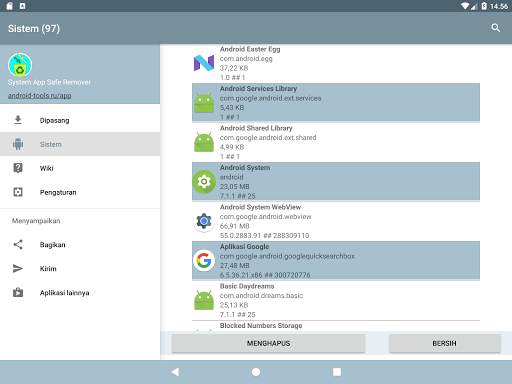Screen dimensions: 512x384
Task: Tap the Aplikasi Google G logo
Action: [204, 260]
